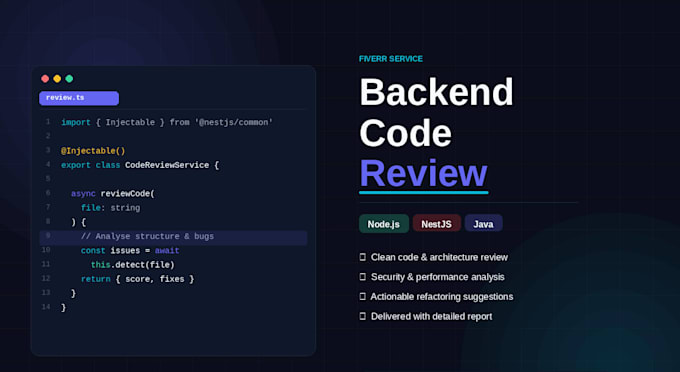Select the review.ts file tab
Screen dimensions: 680x372
(x=79, y=98)
